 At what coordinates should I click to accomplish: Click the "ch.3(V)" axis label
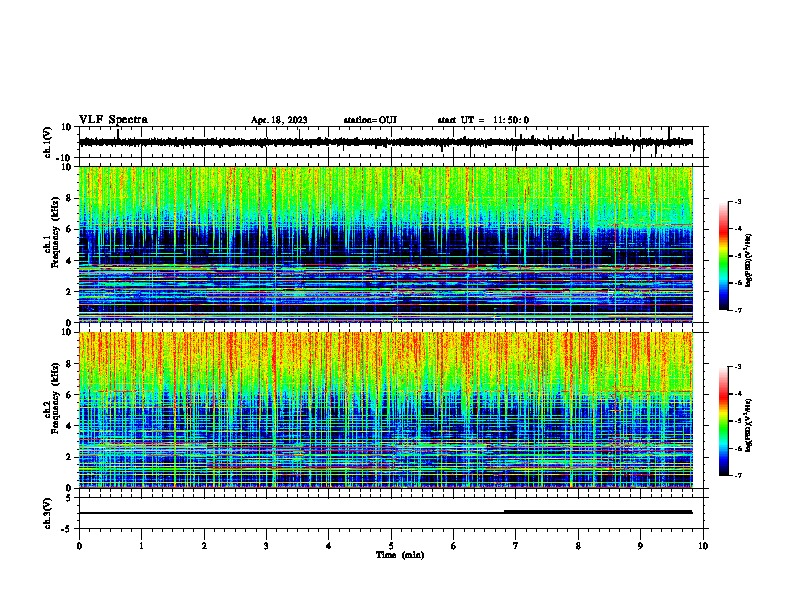(x=47, y=513)
